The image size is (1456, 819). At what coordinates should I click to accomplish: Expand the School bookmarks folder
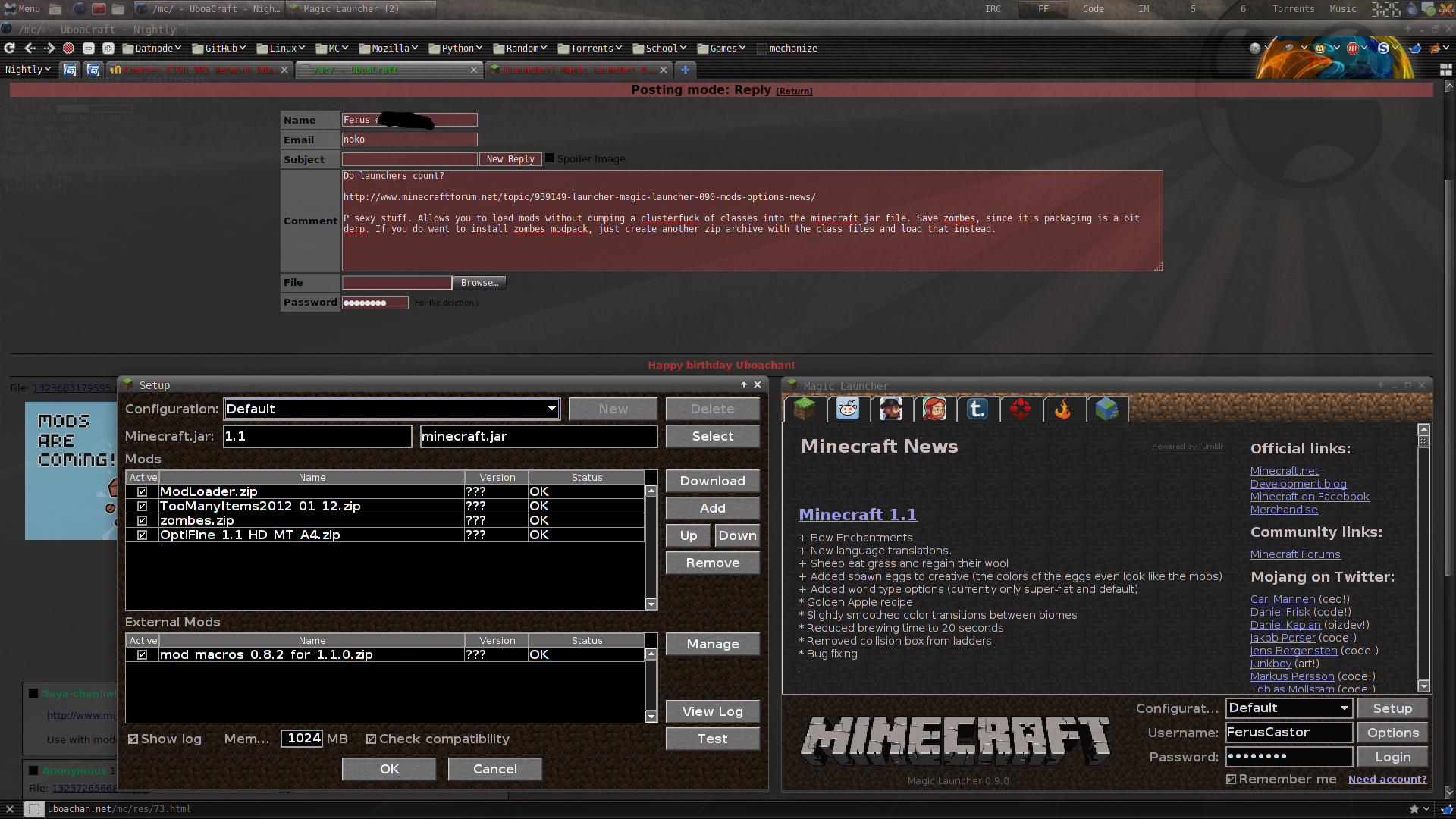click(x=659, y=48)
